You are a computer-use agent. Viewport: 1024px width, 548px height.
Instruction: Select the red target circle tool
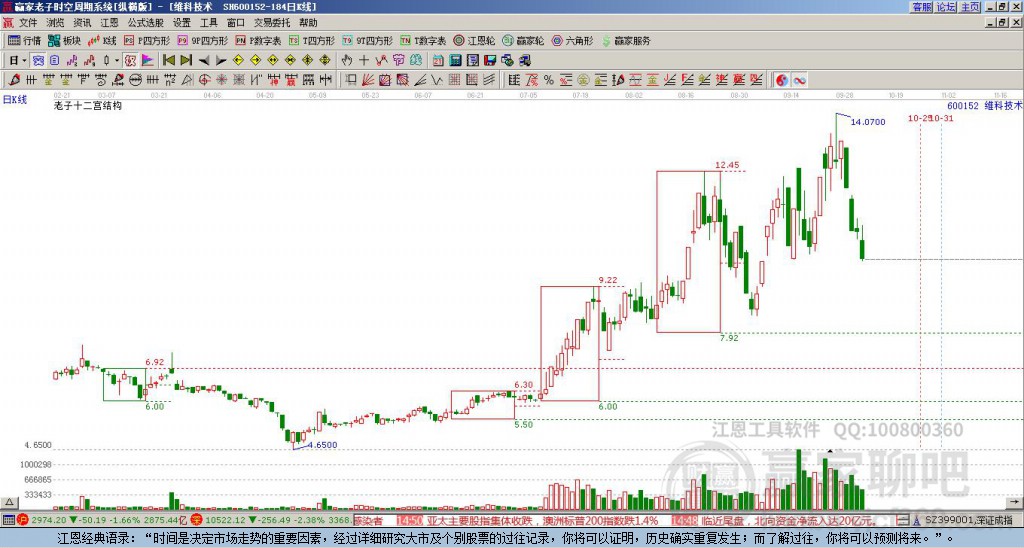pyautogui.click(x=204, y=80)
